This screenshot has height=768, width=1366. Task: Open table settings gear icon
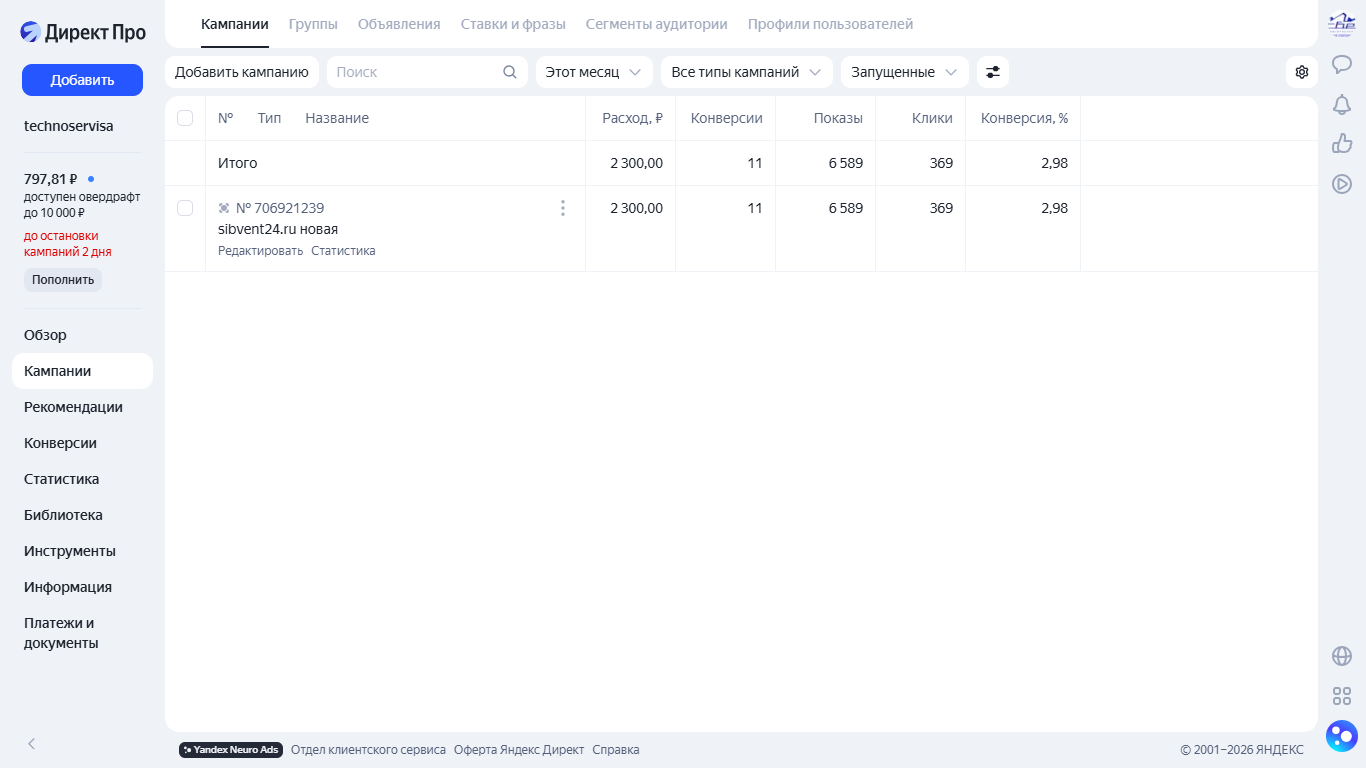tap(1302, 72)
